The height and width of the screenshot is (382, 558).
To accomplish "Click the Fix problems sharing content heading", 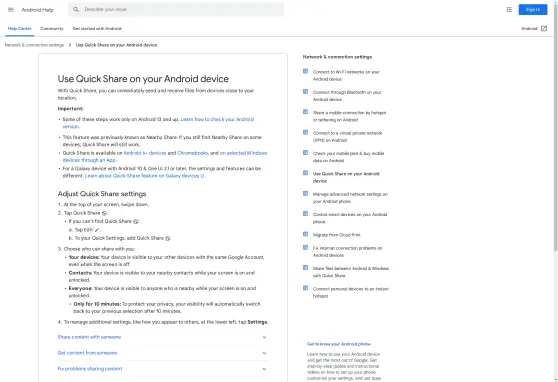I will [x=90, y=369].
